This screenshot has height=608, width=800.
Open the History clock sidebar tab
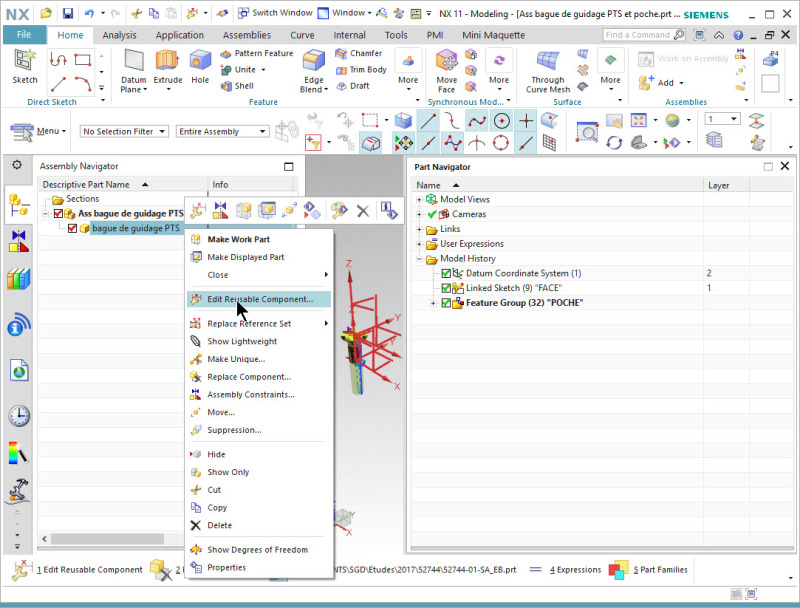coord(19,416)
